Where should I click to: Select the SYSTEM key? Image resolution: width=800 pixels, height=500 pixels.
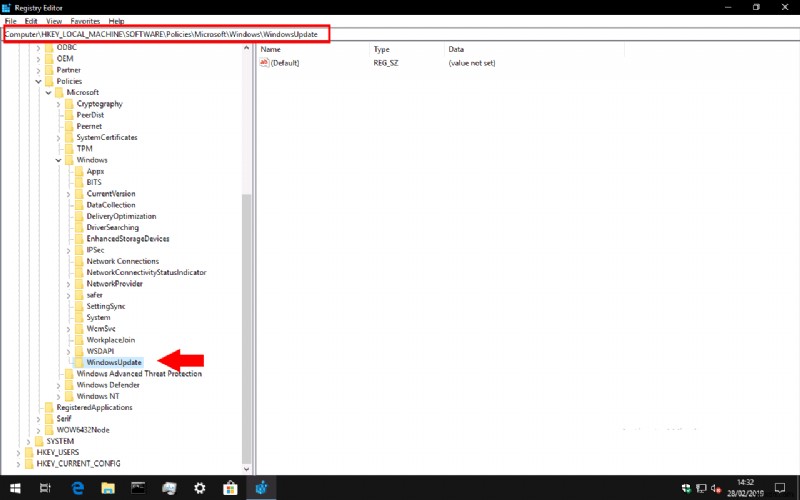60,441
